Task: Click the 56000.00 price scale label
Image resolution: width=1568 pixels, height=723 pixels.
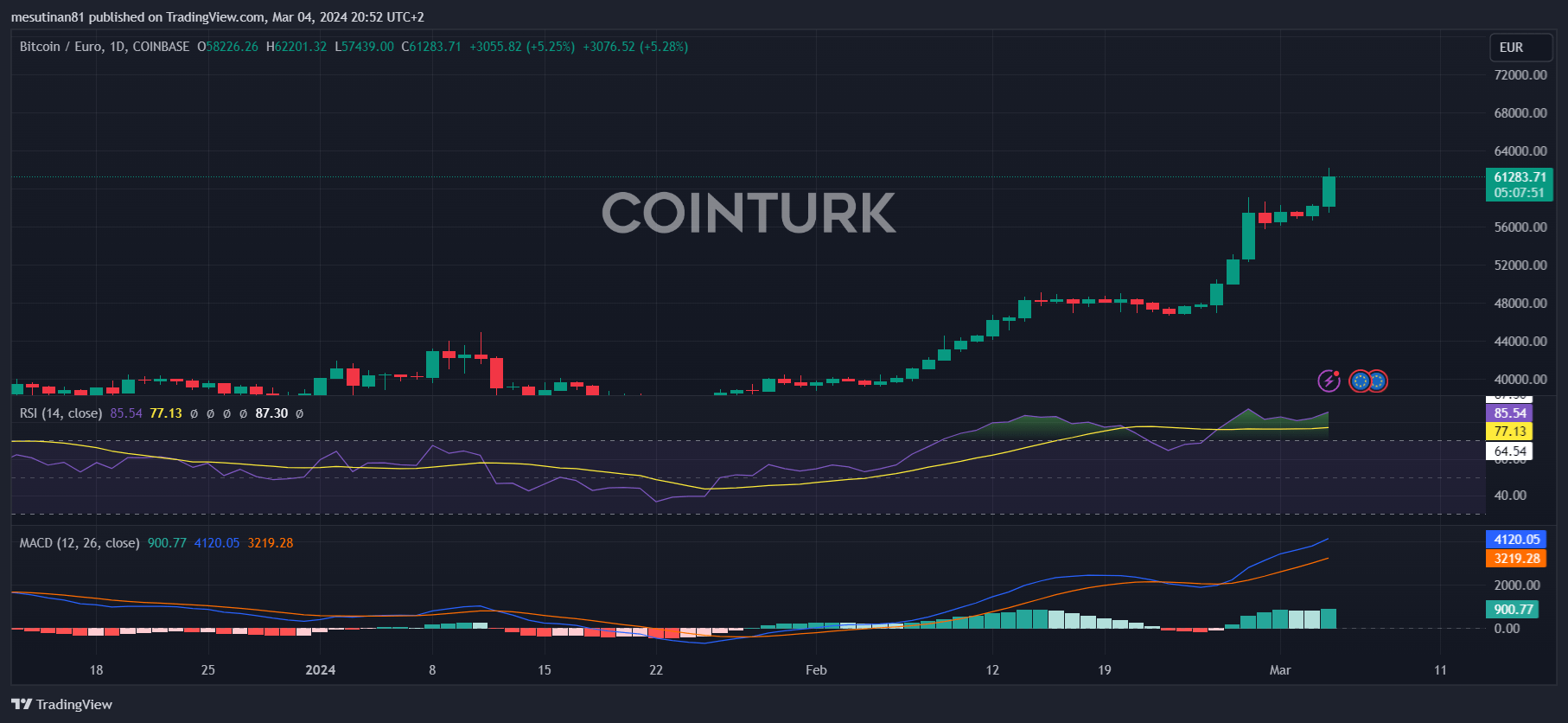Action: click(1520, 227)
